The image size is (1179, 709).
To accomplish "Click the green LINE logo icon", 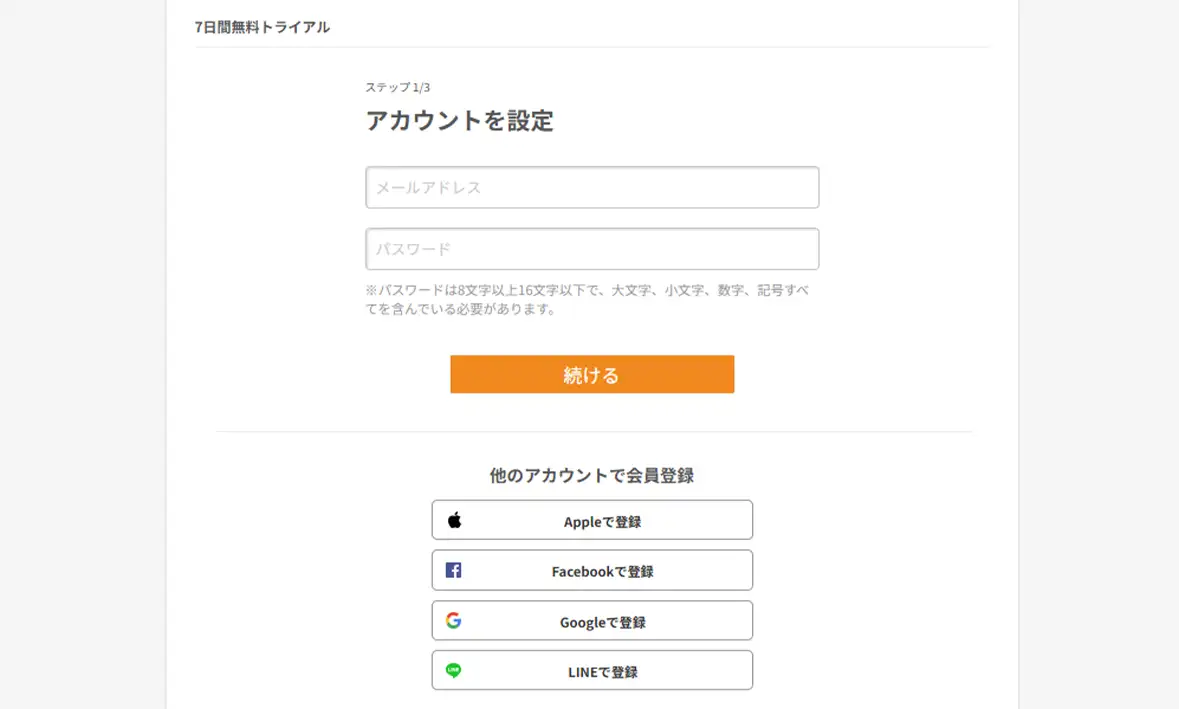I will pos(453,670).
